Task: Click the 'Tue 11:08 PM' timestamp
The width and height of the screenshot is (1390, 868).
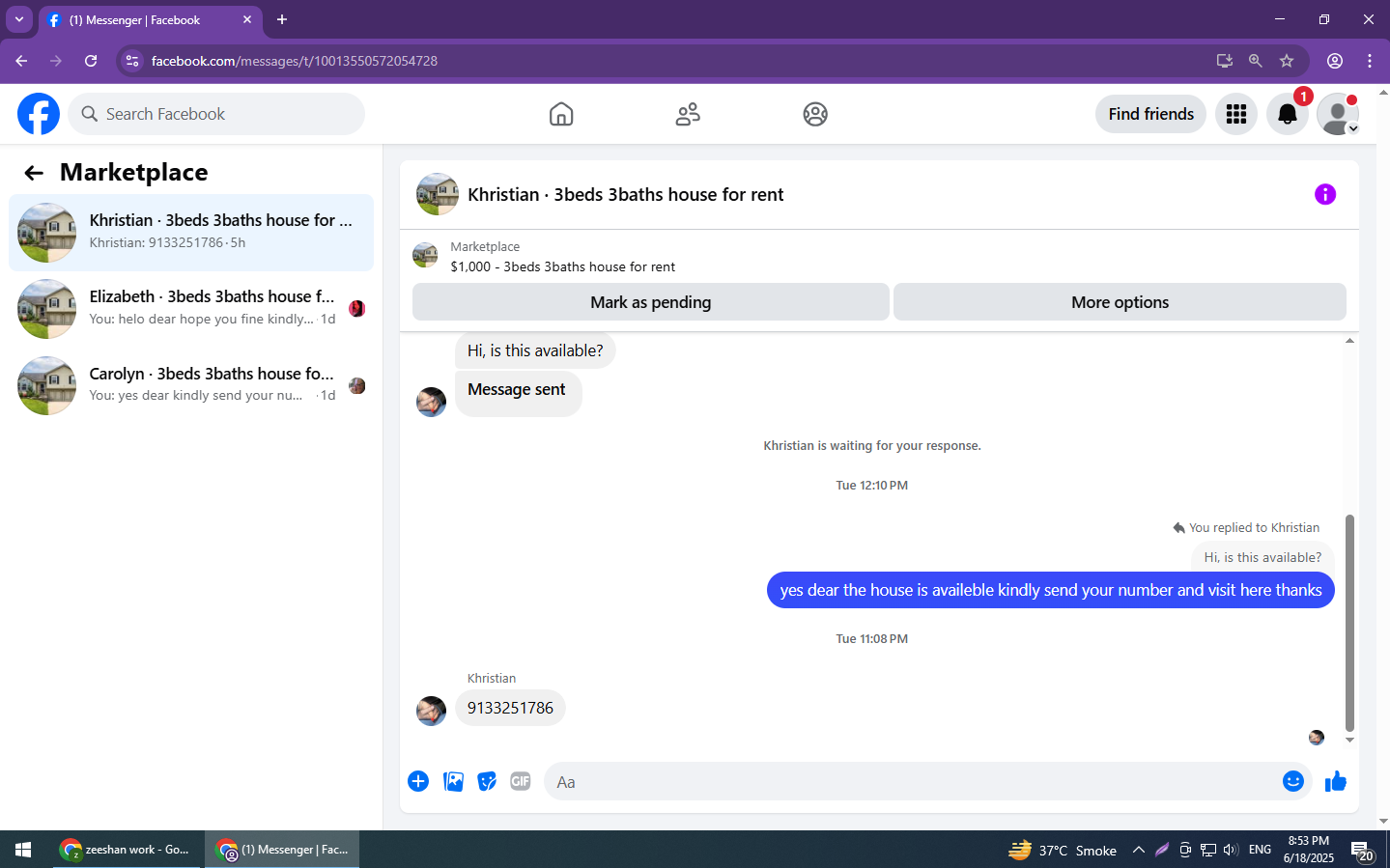Action: [x=872, y=639]
